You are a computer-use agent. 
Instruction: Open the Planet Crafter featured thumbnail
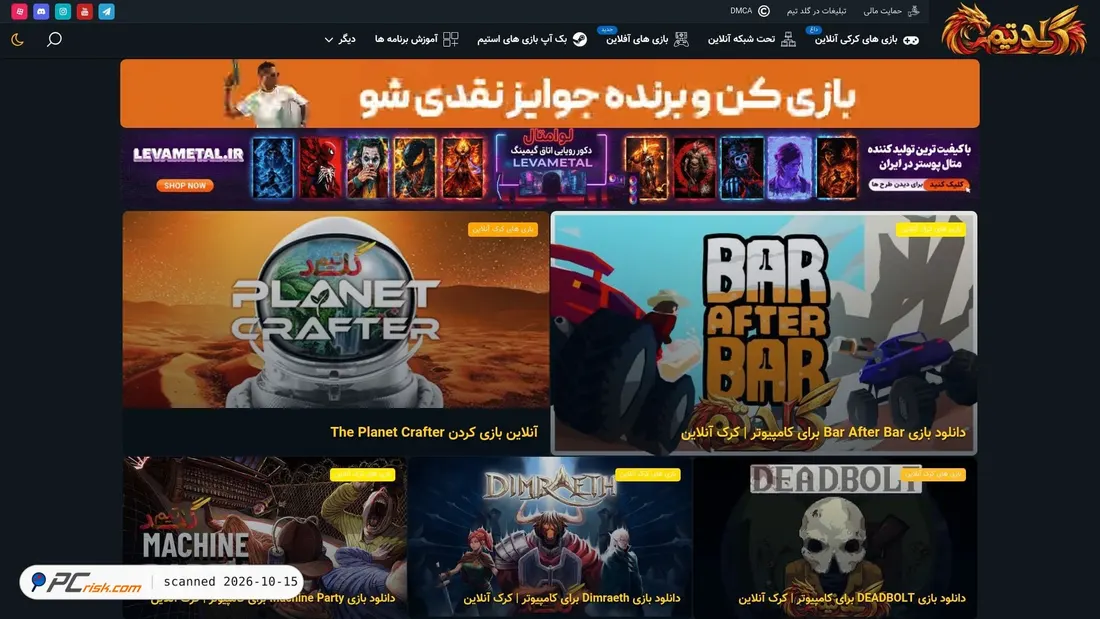click(x=335, y=310)
